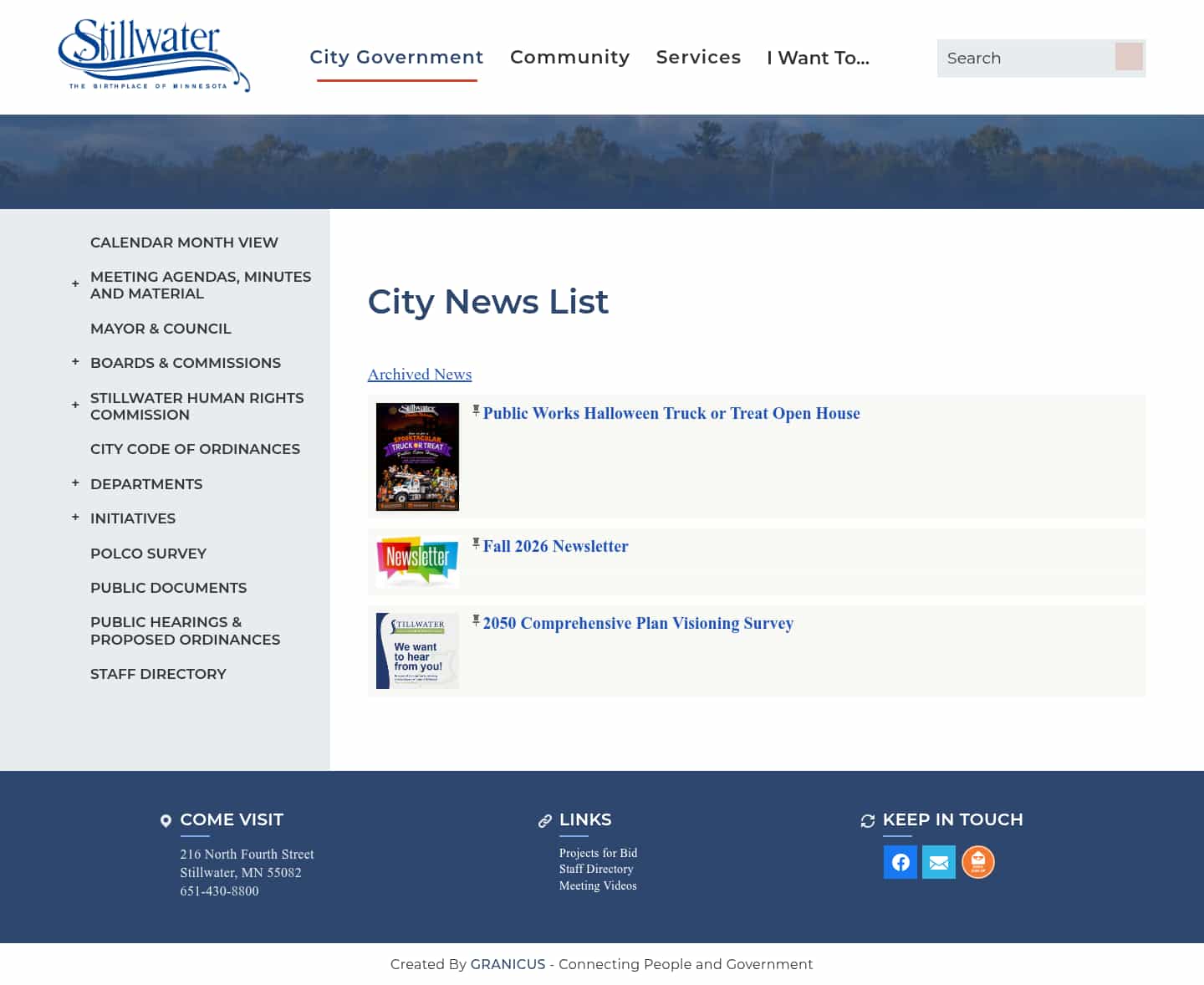Open 2050 Comprehensive Plan Visioning Survey article
Screen dimensions: 1204x985
pyautogui.click(x=638, y=623)
